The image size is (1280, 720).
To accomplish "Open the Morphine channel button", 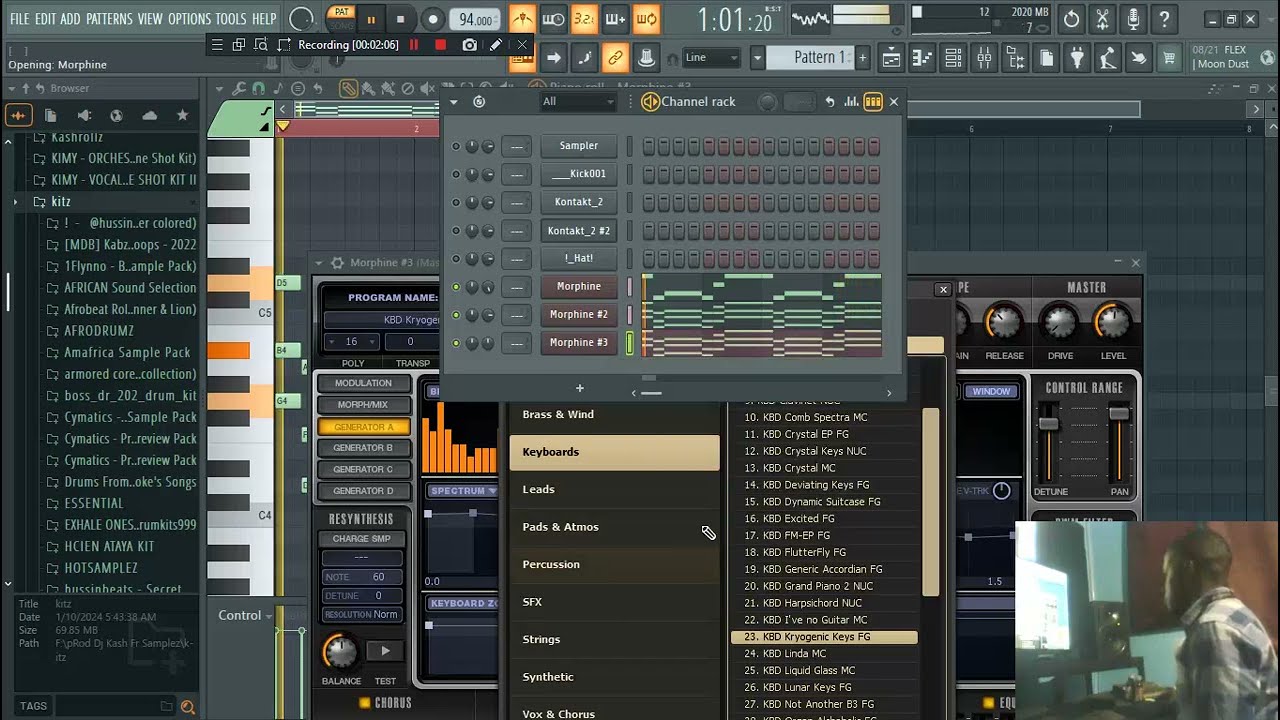I will pyautogui.click(x=579, y=286).
